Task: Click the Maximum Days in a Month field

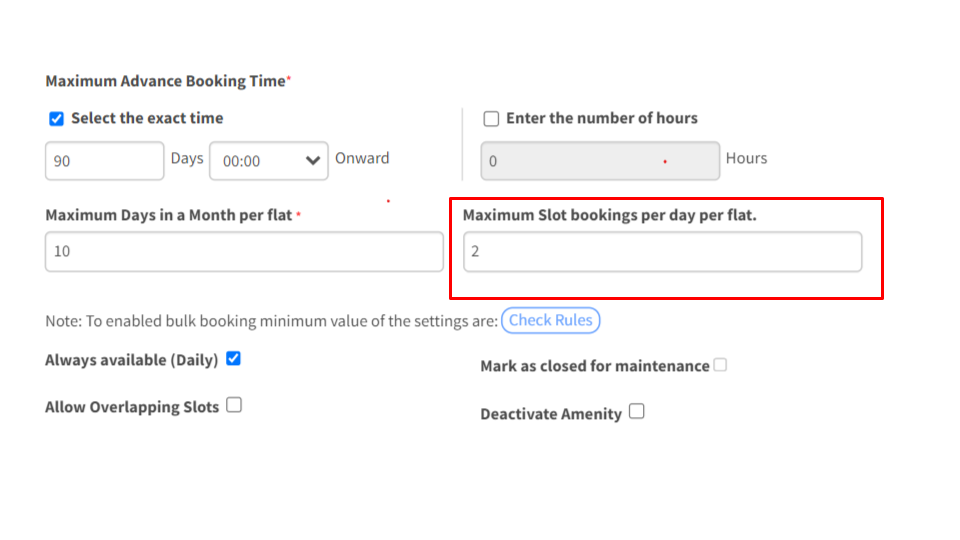Action: [244, 252]
